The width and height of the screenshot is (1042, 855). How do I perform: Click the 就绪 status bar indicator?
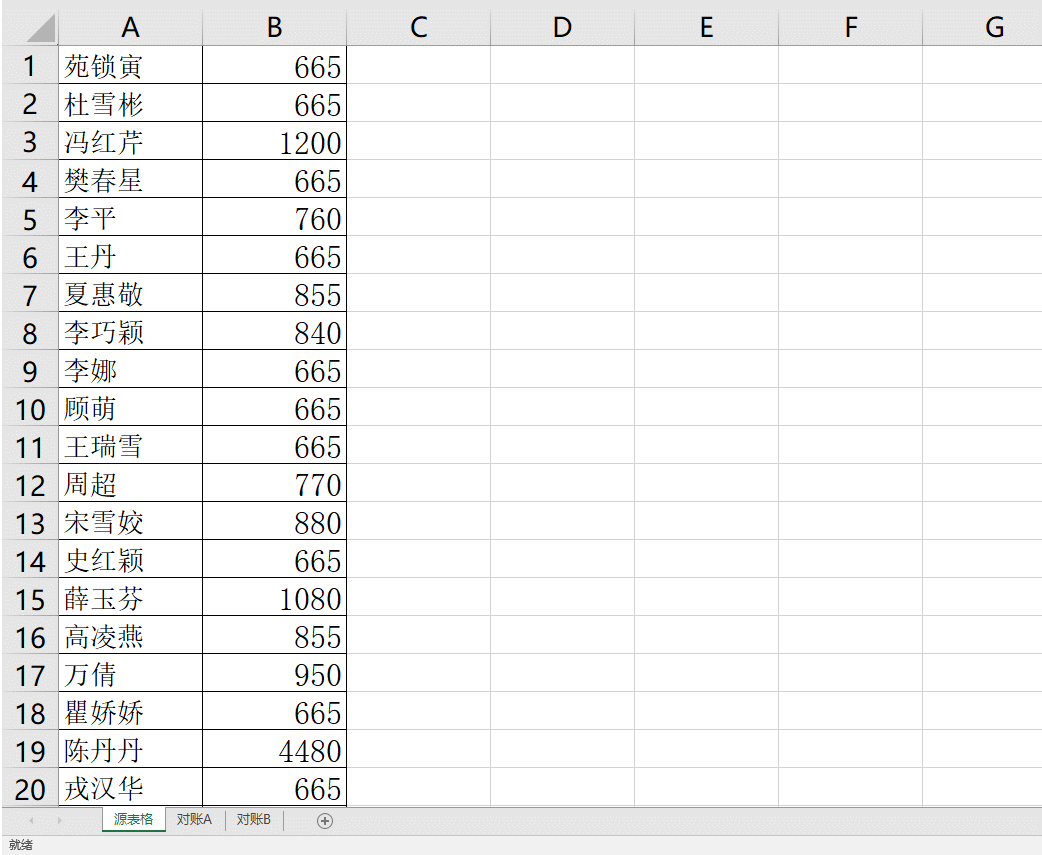click(21, 844)
